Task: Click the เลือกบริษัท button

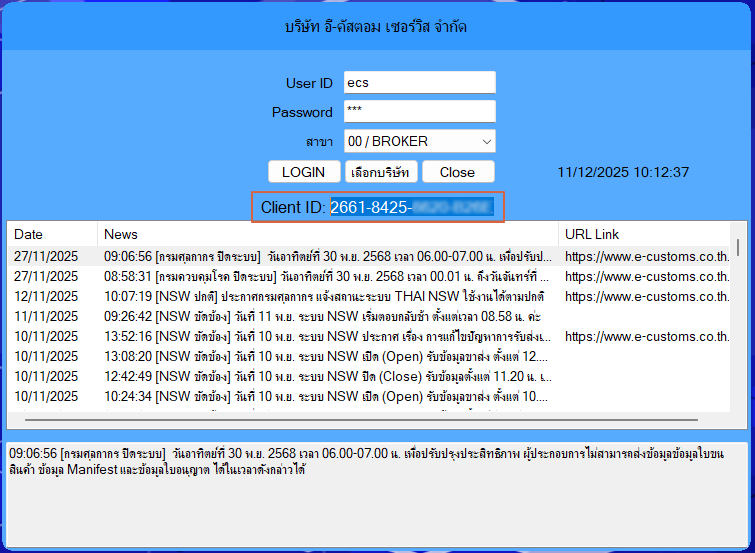Action: tap(379, 172)
